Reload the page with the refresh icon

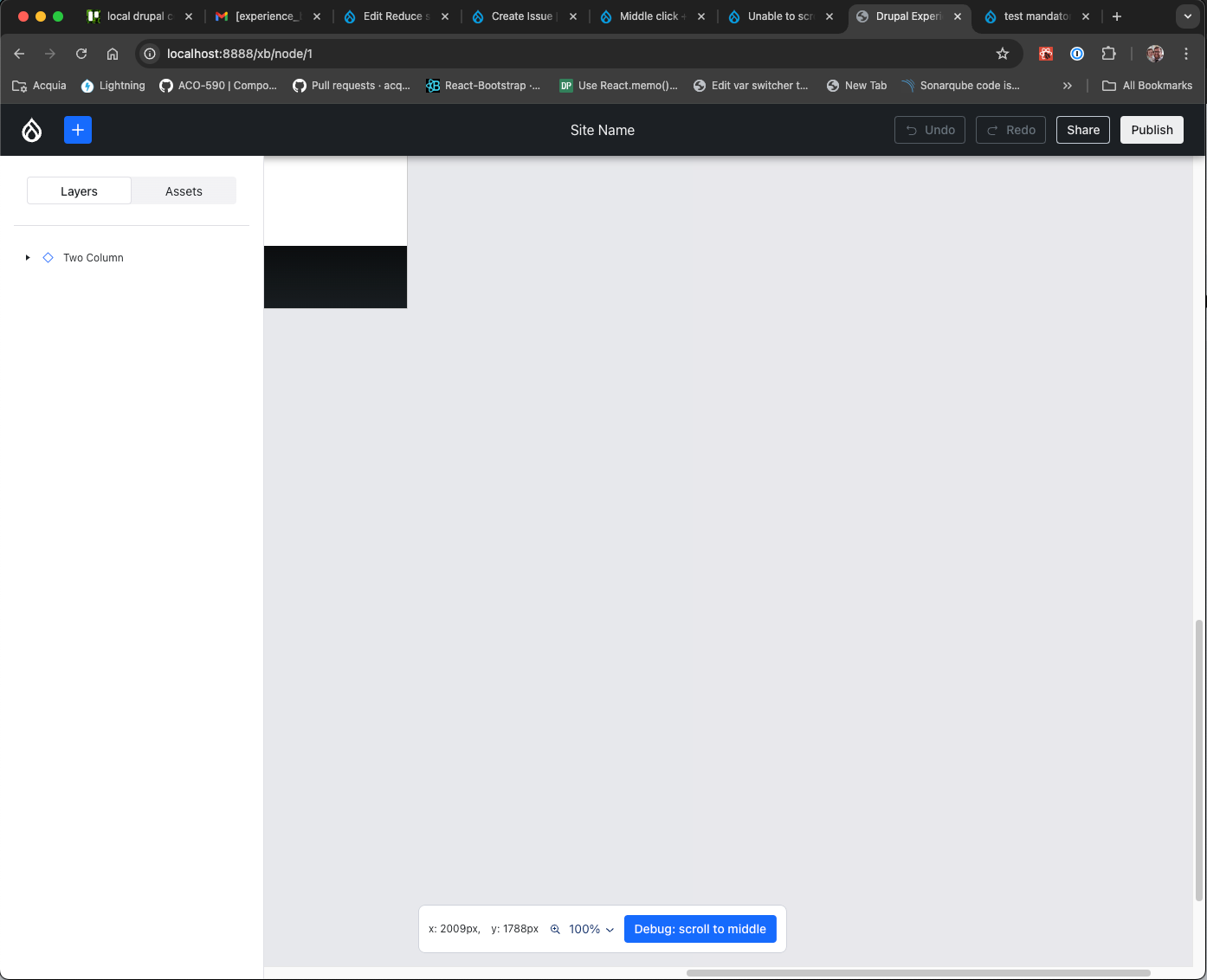[81, 53]
